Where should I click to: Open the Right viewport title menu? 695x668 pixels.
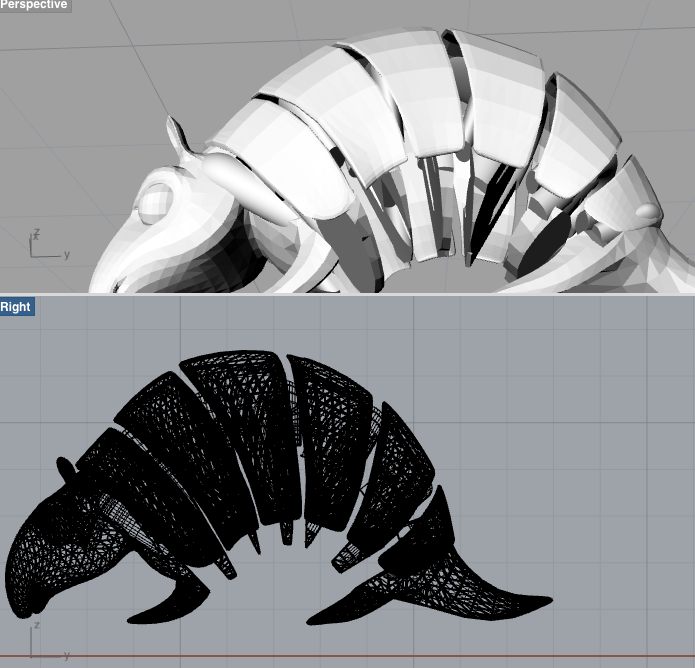[x=17, y=307]
